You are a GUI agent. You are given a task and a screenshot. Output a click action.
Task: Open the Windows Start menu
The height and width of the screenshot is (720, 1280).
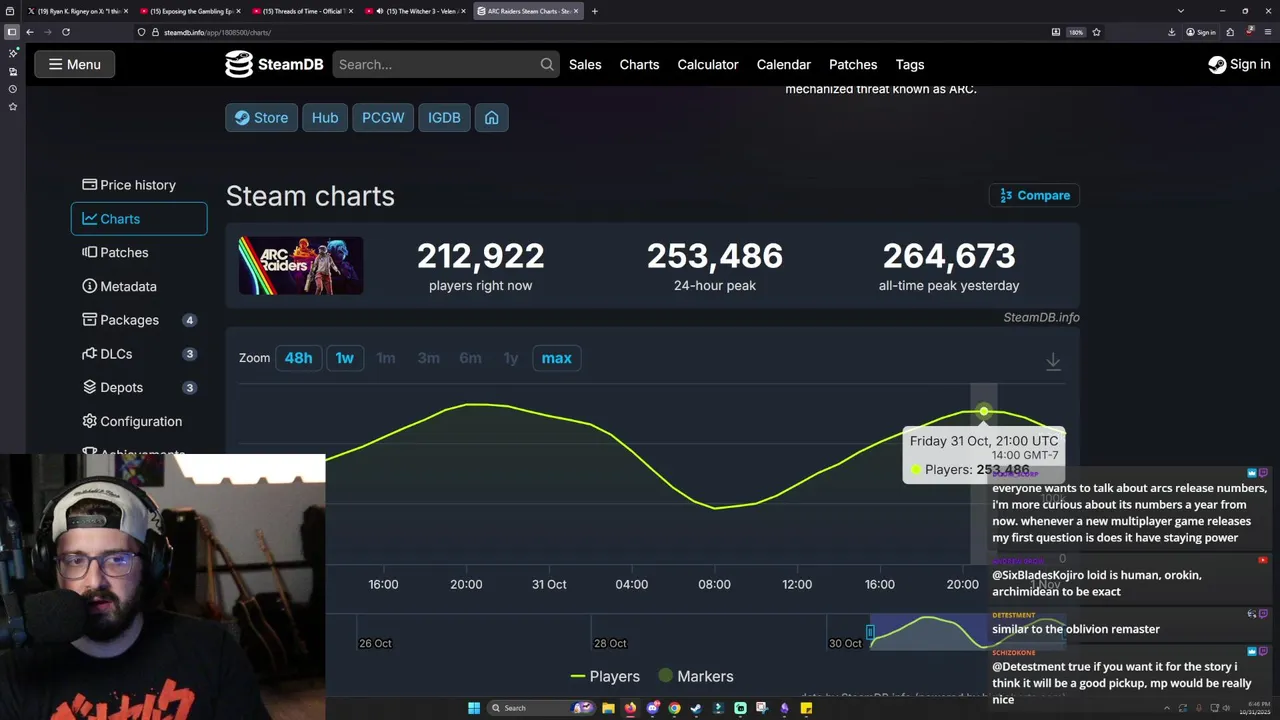click(x=474, y=708)
